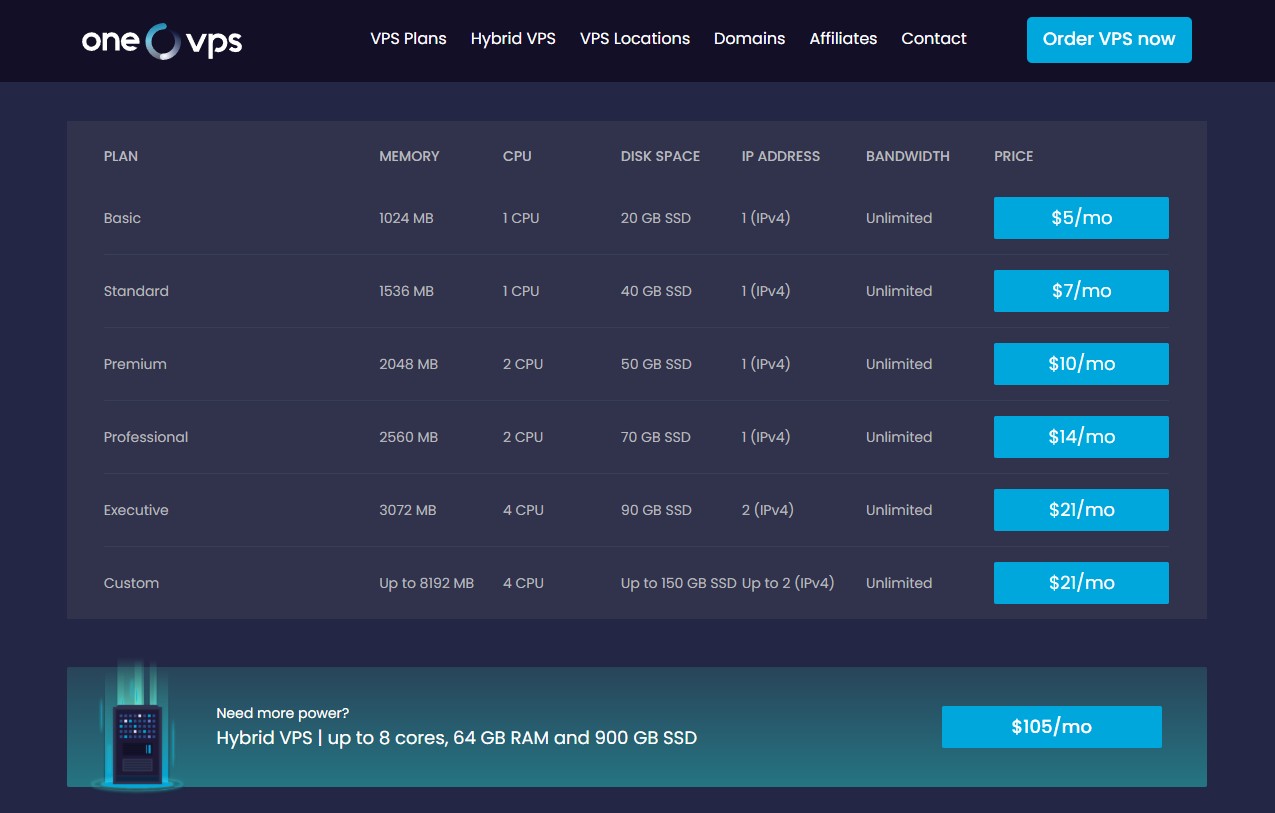This screenshot has height=813, width=1275.
Task: Click the 2560 MB memory value
Action: click(409, 437)
